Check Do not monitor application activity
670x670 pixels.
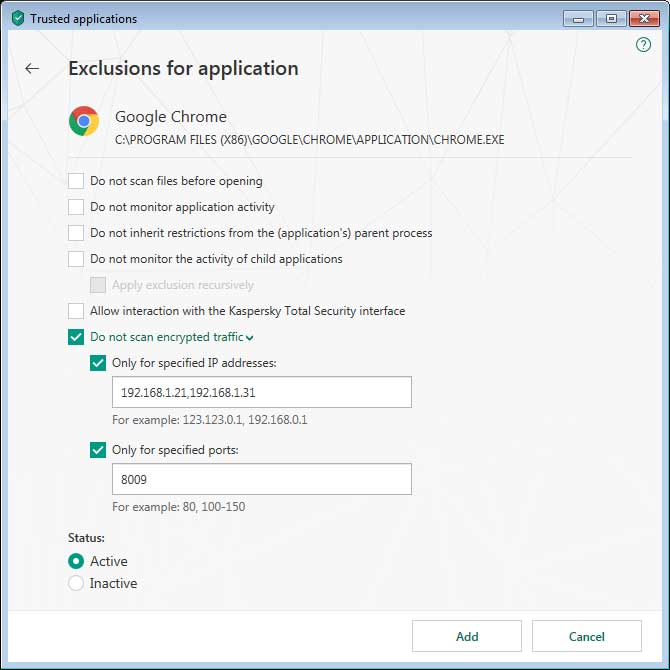(x=76, y=207)
